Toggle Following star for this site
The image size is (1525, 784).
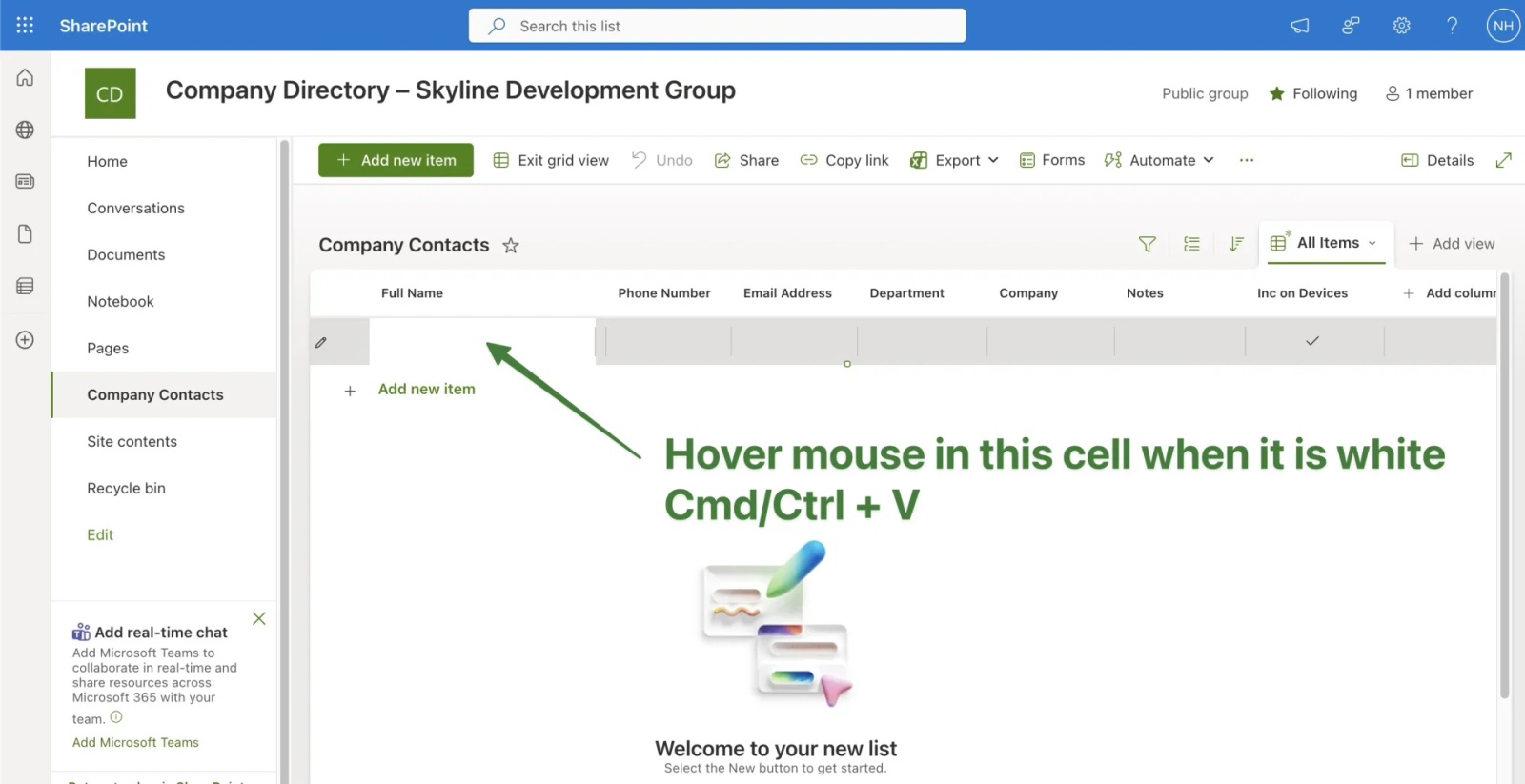[1277, 93]
